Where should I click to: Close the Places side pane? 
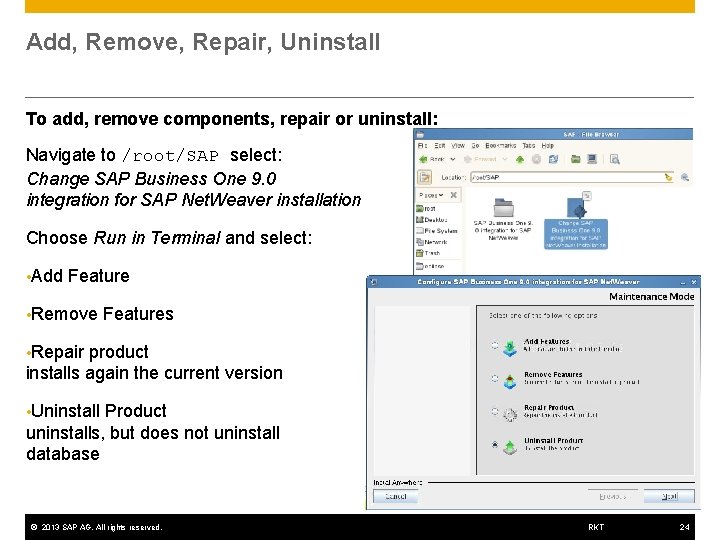click(x=454, y=195)
